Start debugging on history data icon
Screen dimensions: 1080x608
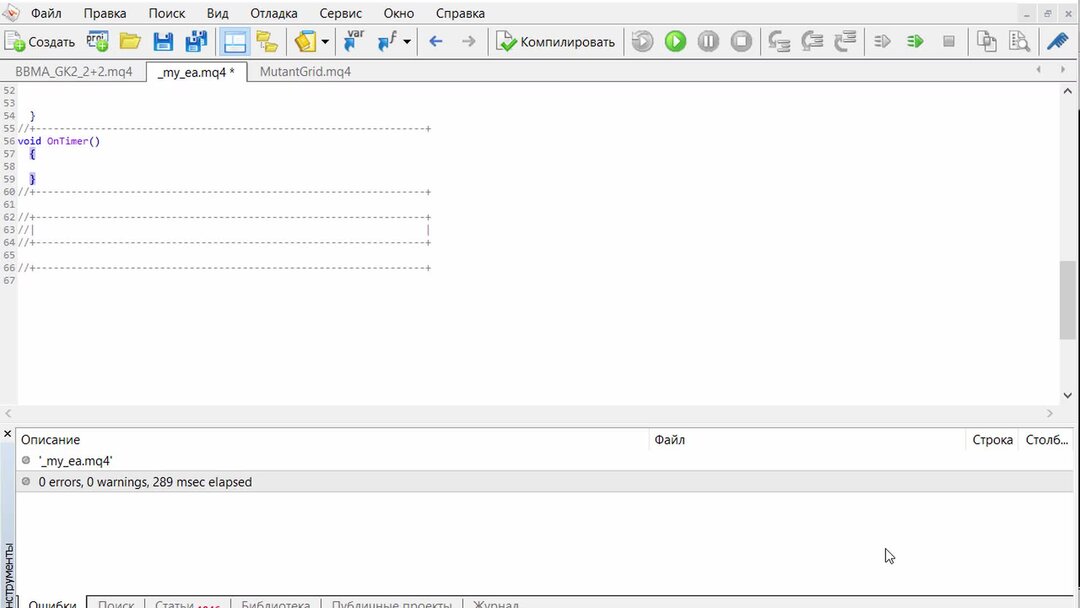coord(643,42)
